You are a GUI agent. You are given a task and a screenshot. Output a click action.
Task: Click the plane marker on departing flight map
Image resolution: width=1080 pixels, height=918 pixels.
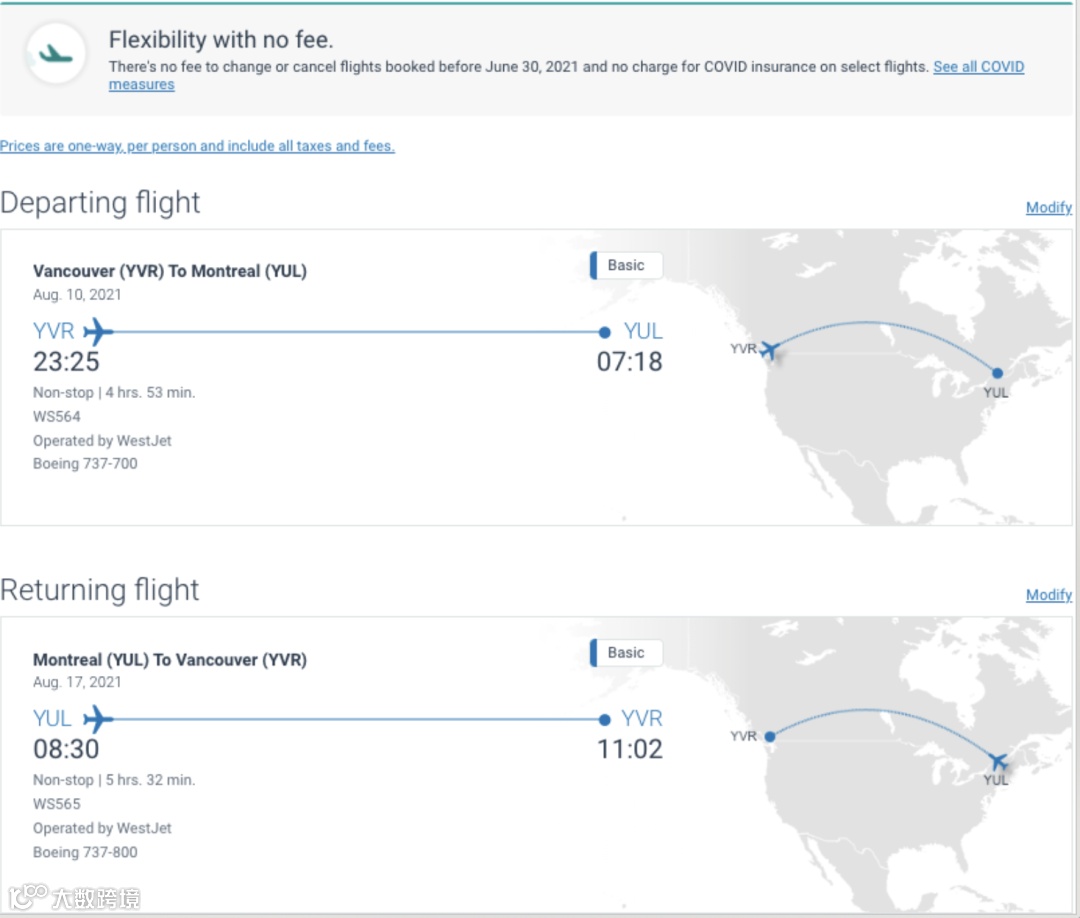pos(769,349)
